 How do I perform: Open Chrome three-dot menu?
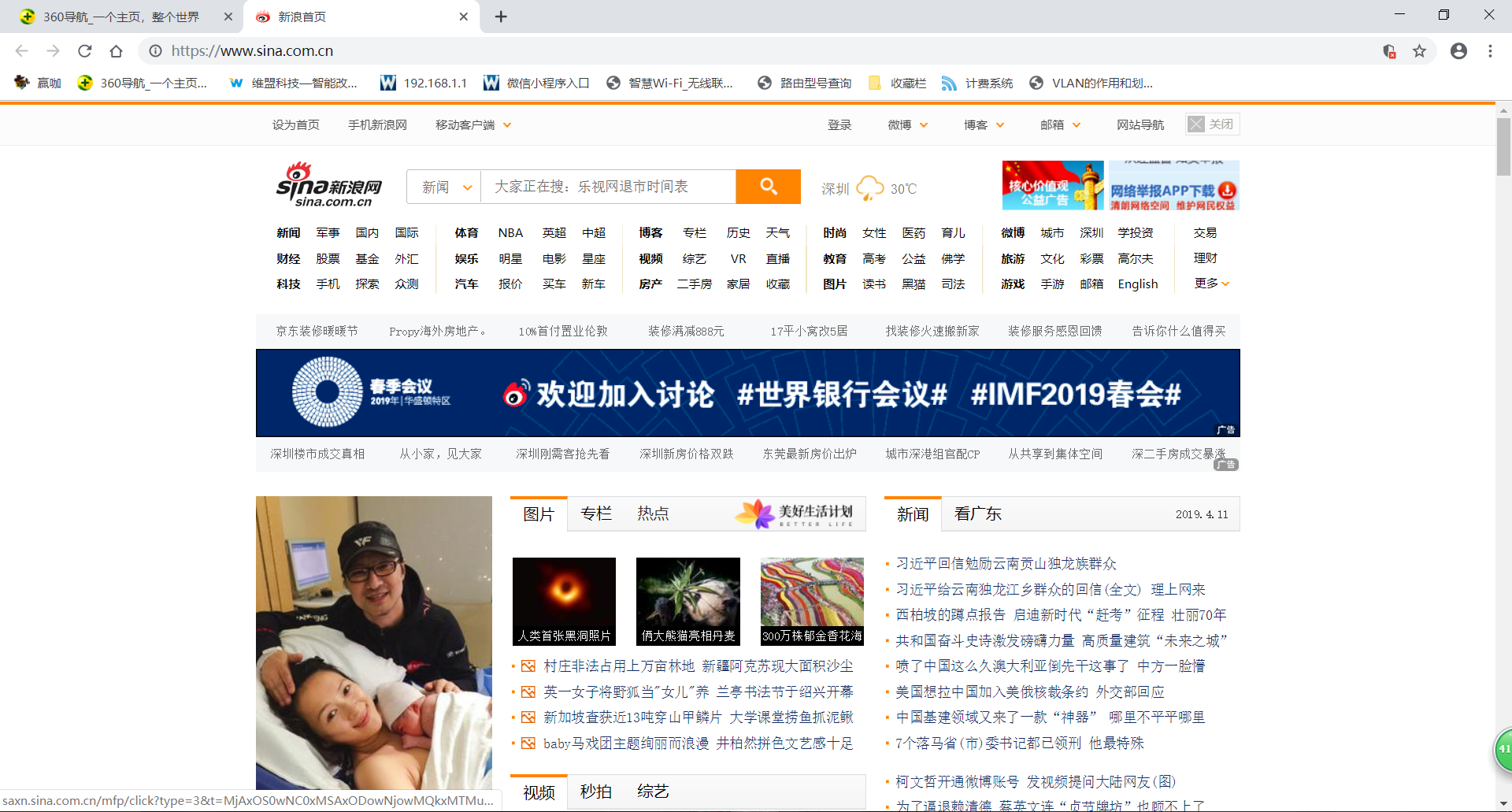click(x=1490, y=51)
